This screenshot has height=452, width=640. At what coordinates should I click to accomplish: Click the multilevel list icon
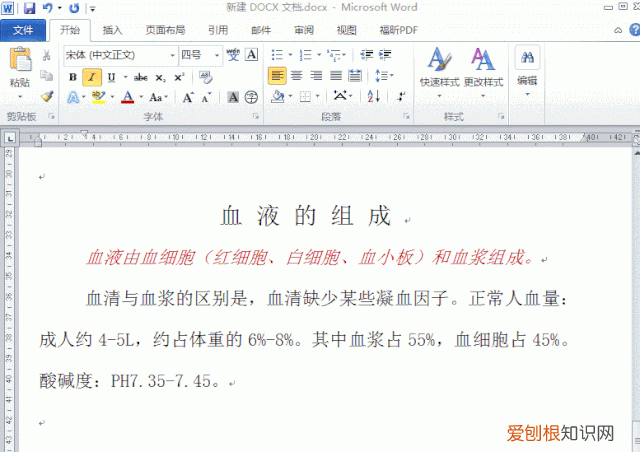pyautogui.click(x=334, y=55)
